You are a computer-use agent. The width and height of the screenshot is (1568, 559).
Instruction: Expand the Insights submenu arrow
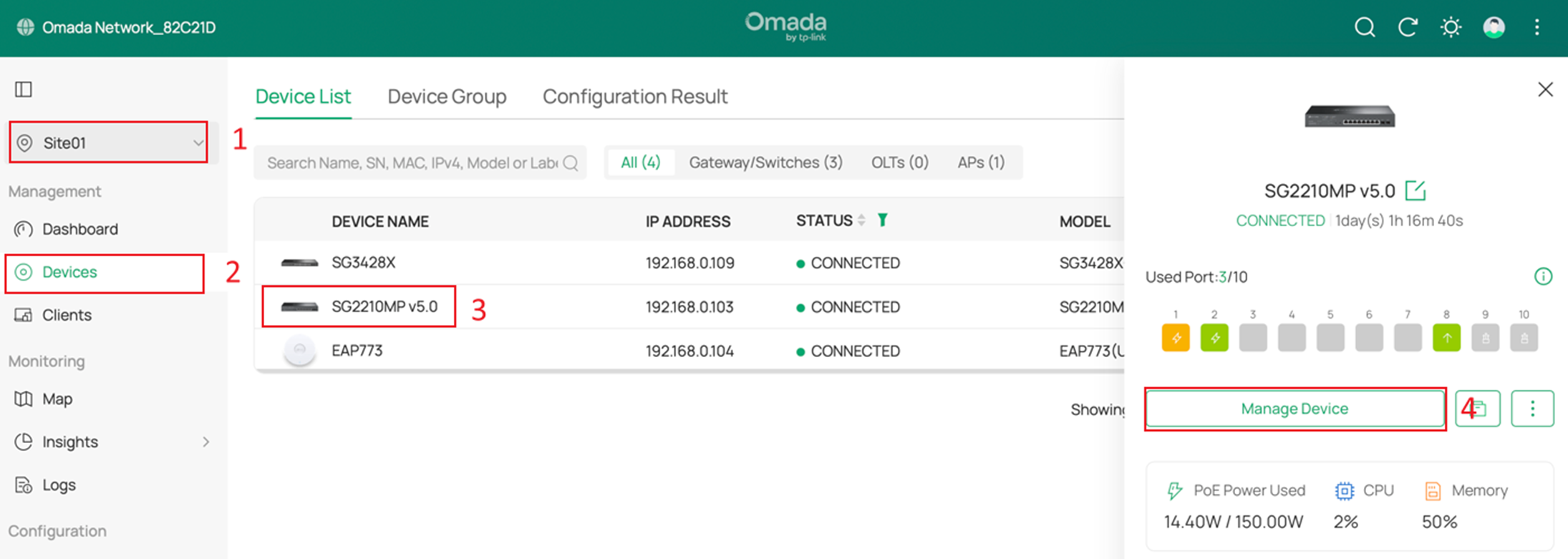[206, 442]
